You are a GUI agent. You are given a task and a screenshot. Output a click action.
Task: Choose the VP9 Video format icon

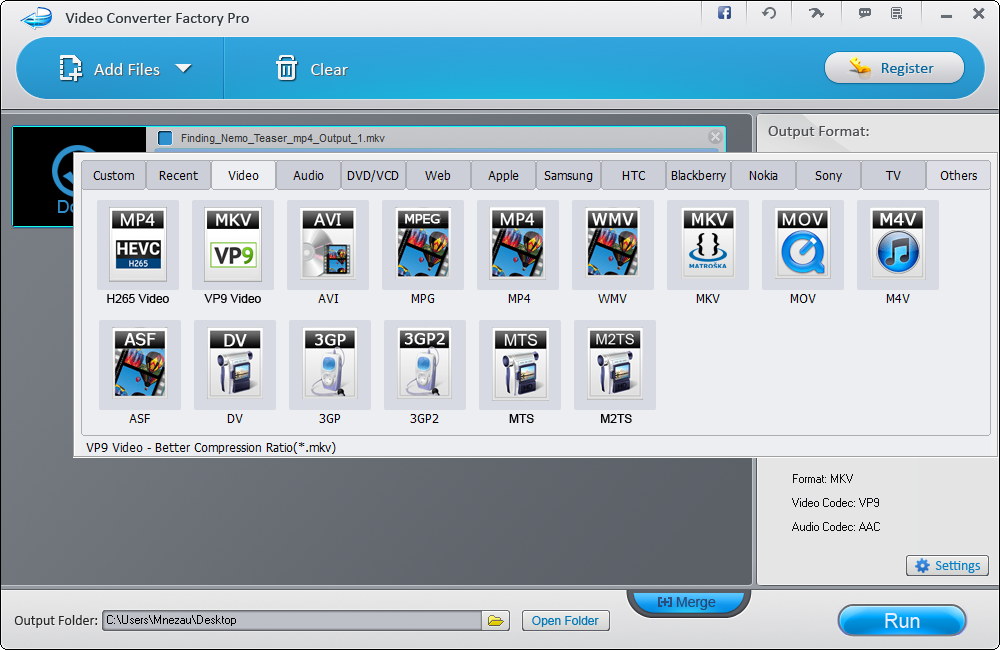pyautogui.click(x=232, y=243)
